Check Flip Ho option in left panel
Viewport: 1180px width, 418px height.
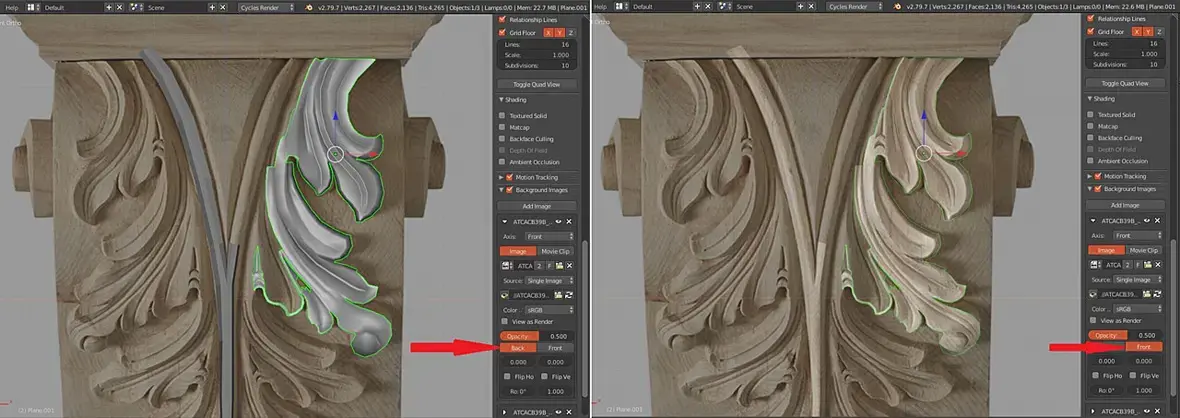pos(509,376)
